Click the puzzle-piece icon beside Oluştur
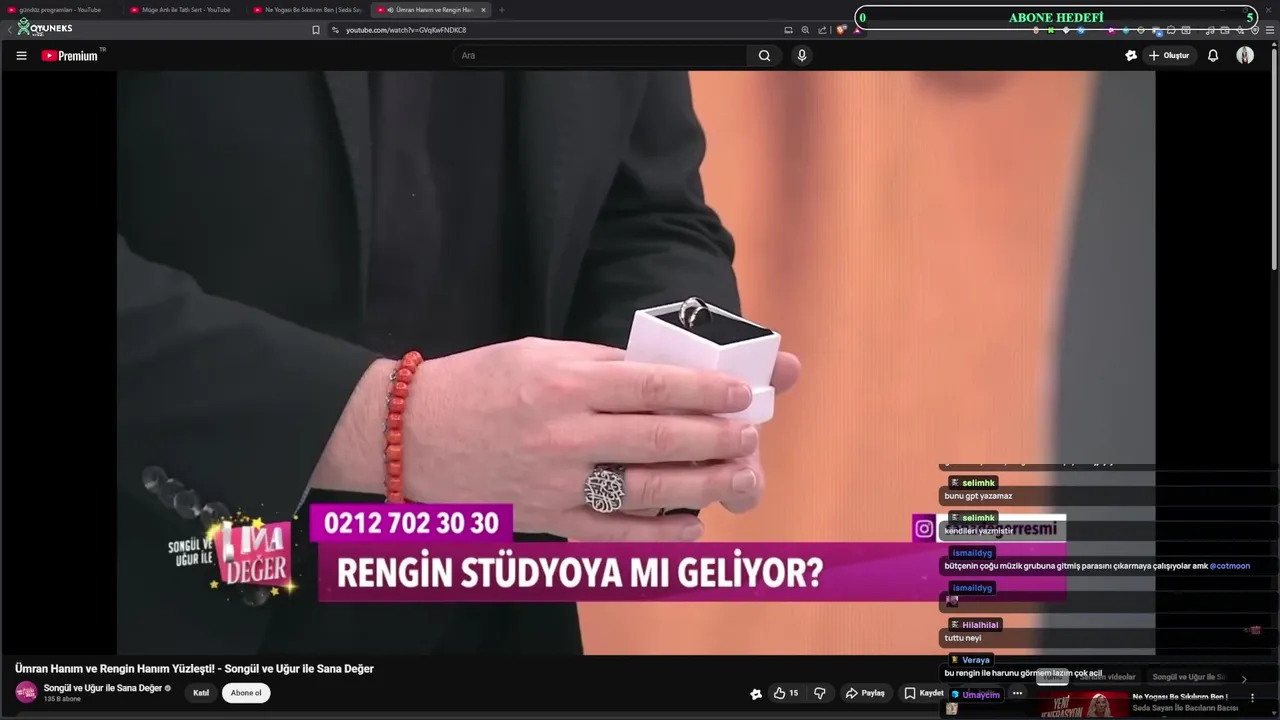This screenshot has height=720, width=1280. point(1131,56)
